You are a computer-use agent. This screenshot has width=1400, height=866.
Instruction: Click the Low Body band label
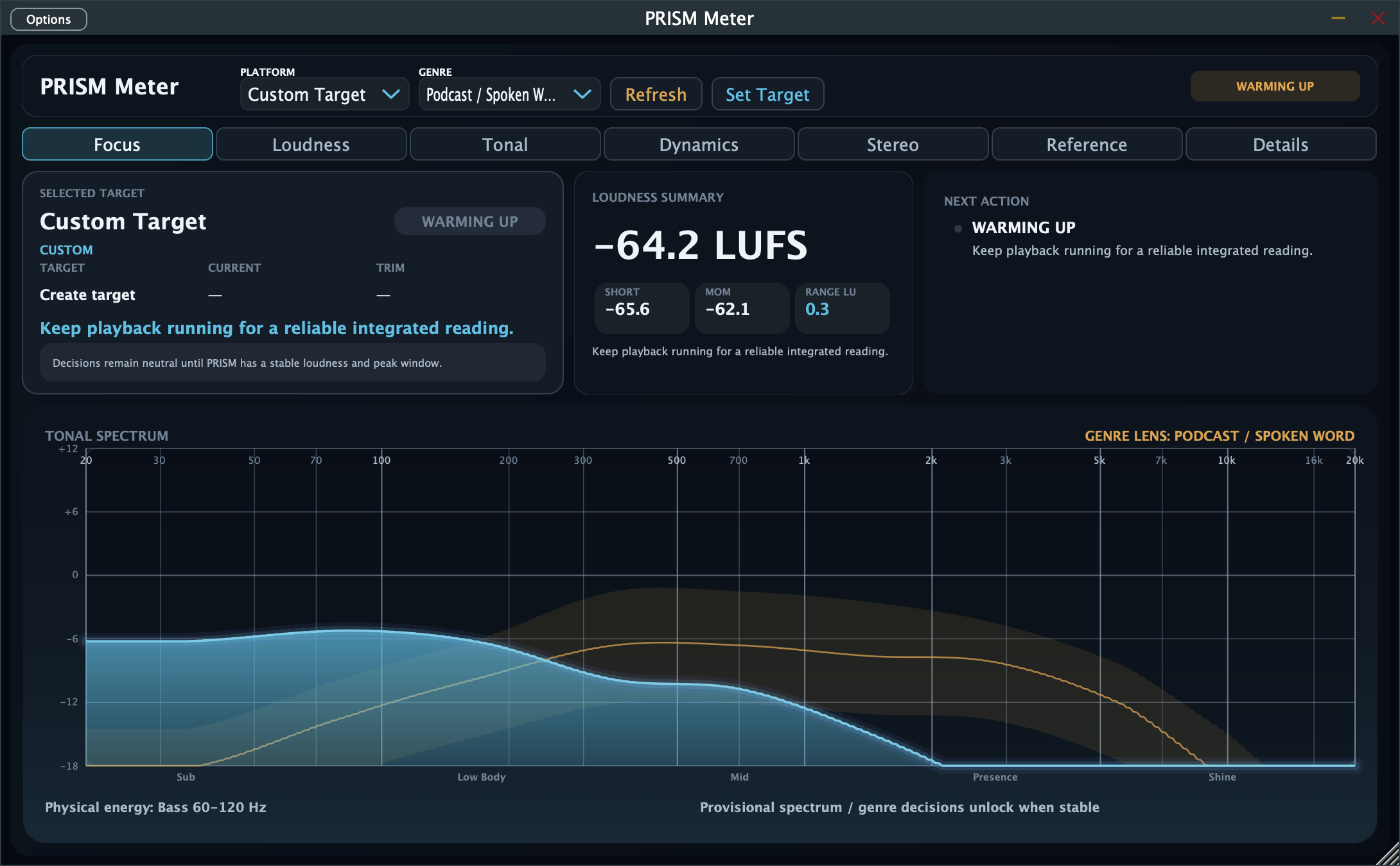(x=482, y=777)
